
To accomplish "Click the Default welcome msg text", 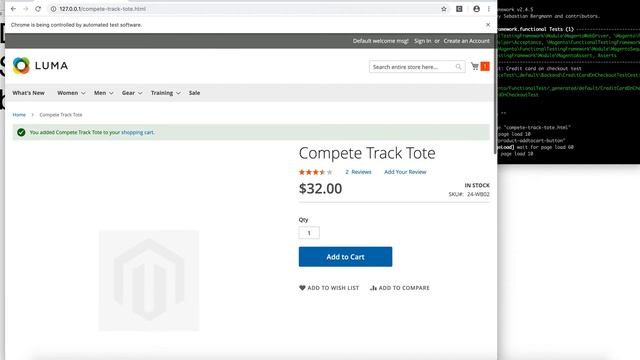I will tap(381, 41).
